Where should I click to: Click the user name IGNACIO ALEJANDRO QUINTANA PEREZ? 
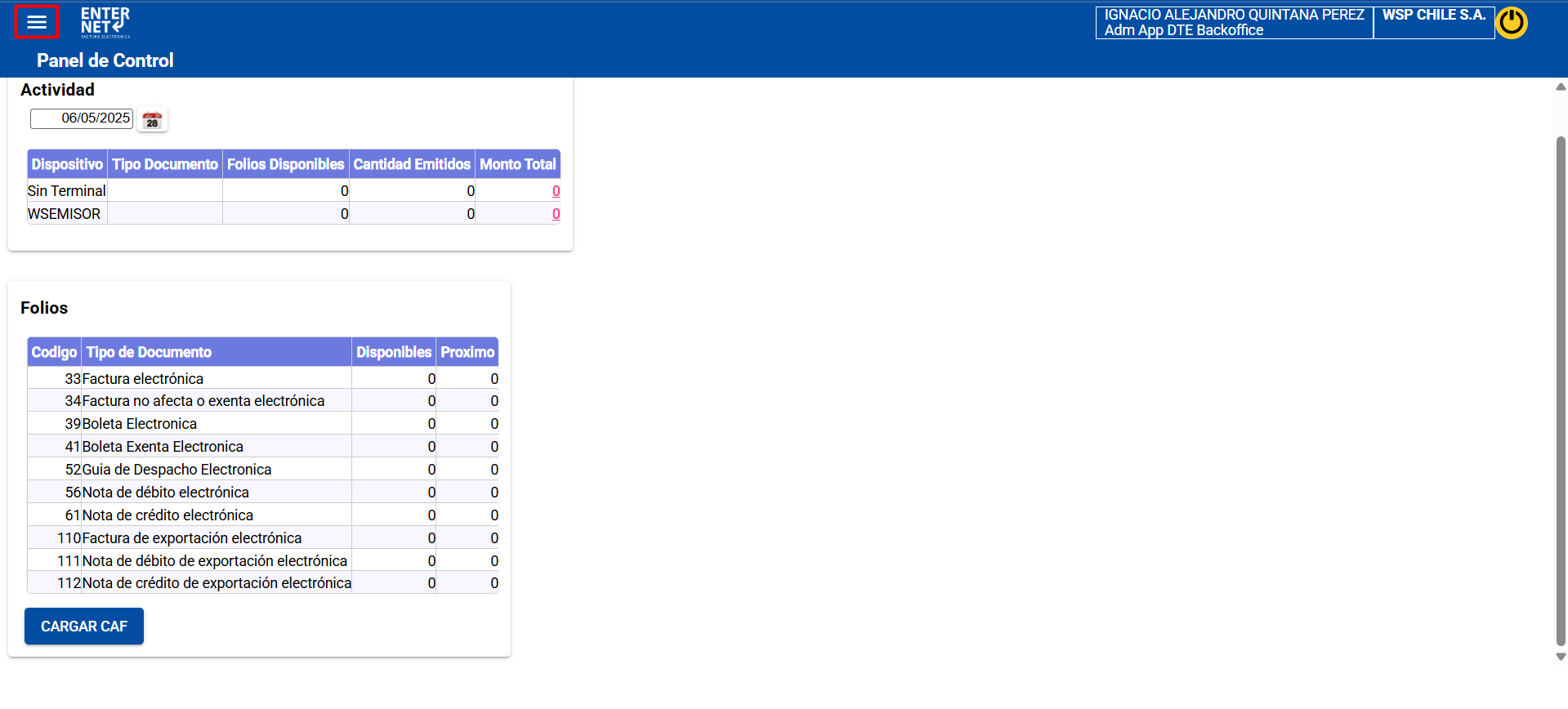pyautogui.click(x=1234, y=15)
